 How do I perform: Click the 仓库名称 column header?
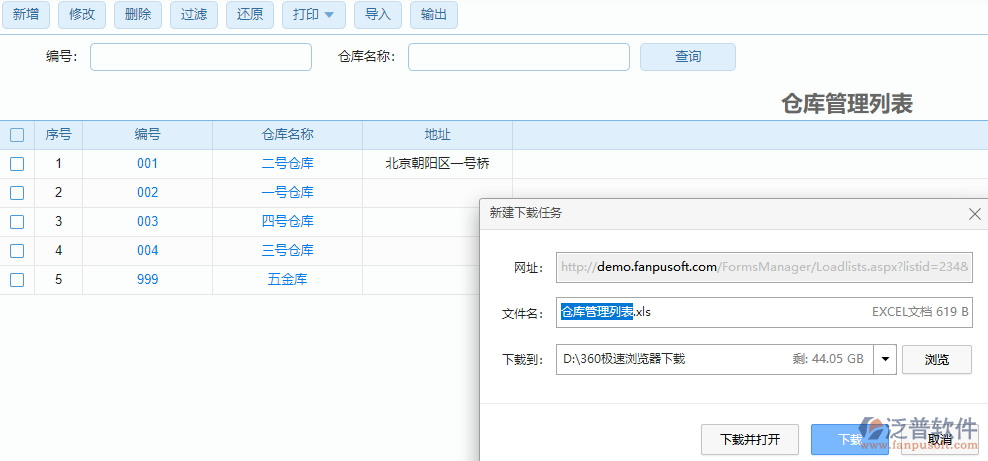tap(287, 135)
